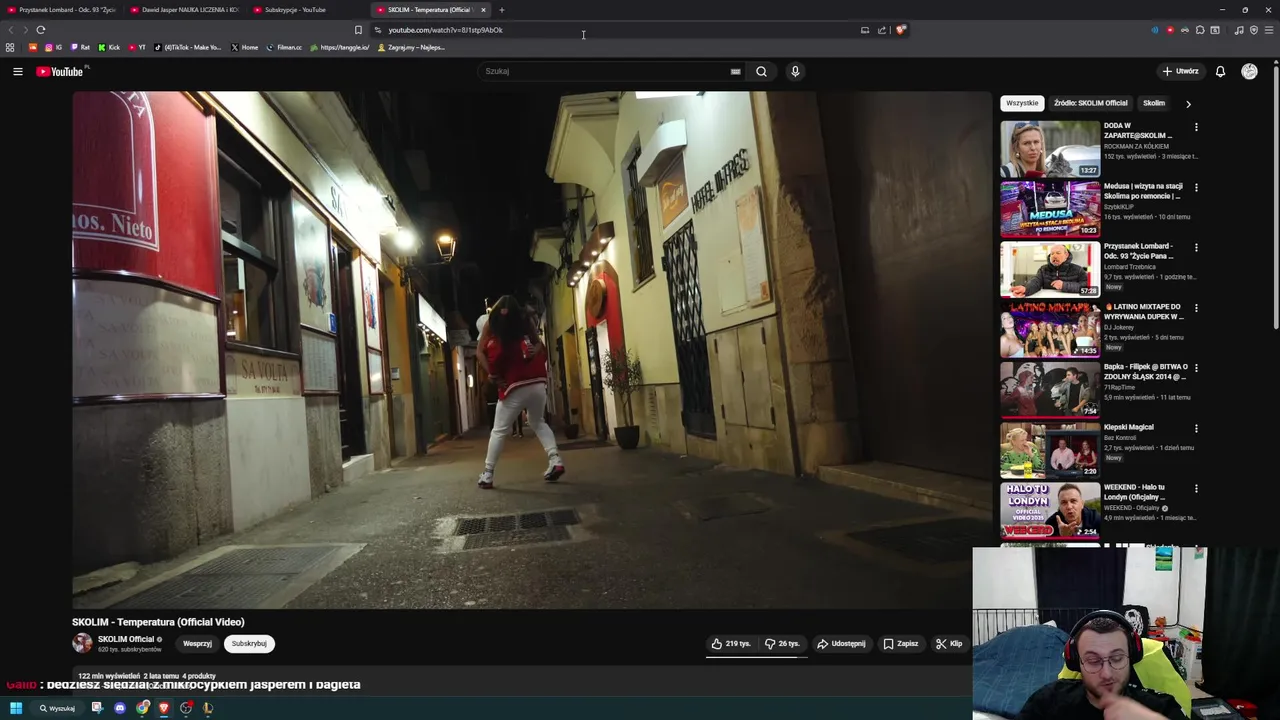This screenshot has height=720, width=1280.
Task: Open Bąpka - Filipek BITWA title link
Action: (1145, 371)
